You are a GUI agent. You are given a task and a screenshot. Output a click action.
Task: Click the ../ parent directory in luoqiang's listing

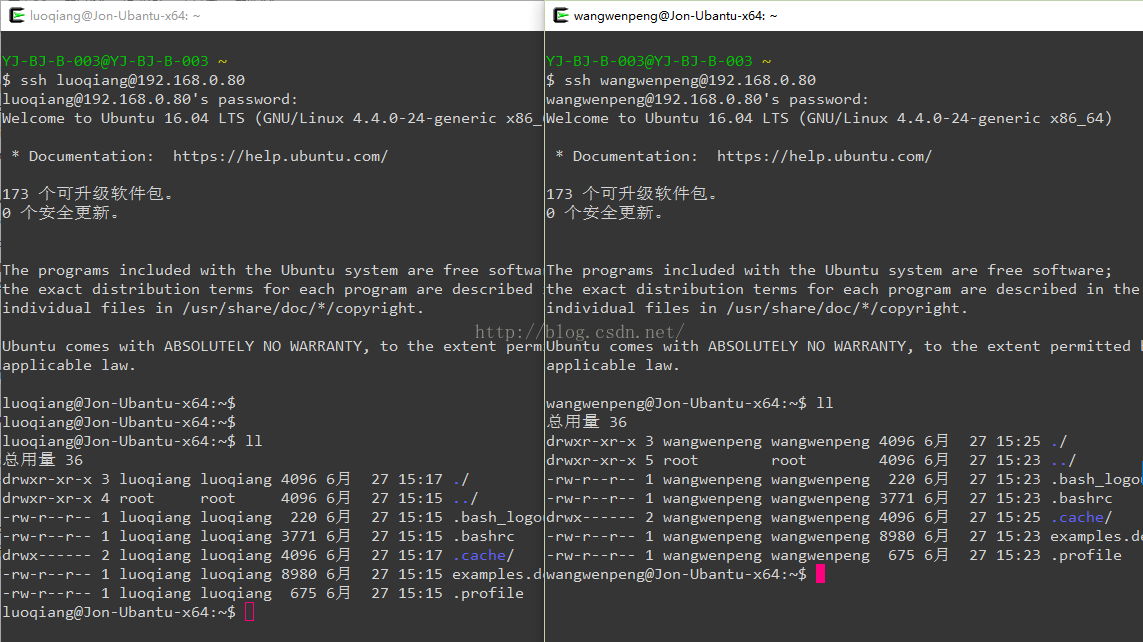(x=465, y=498)
